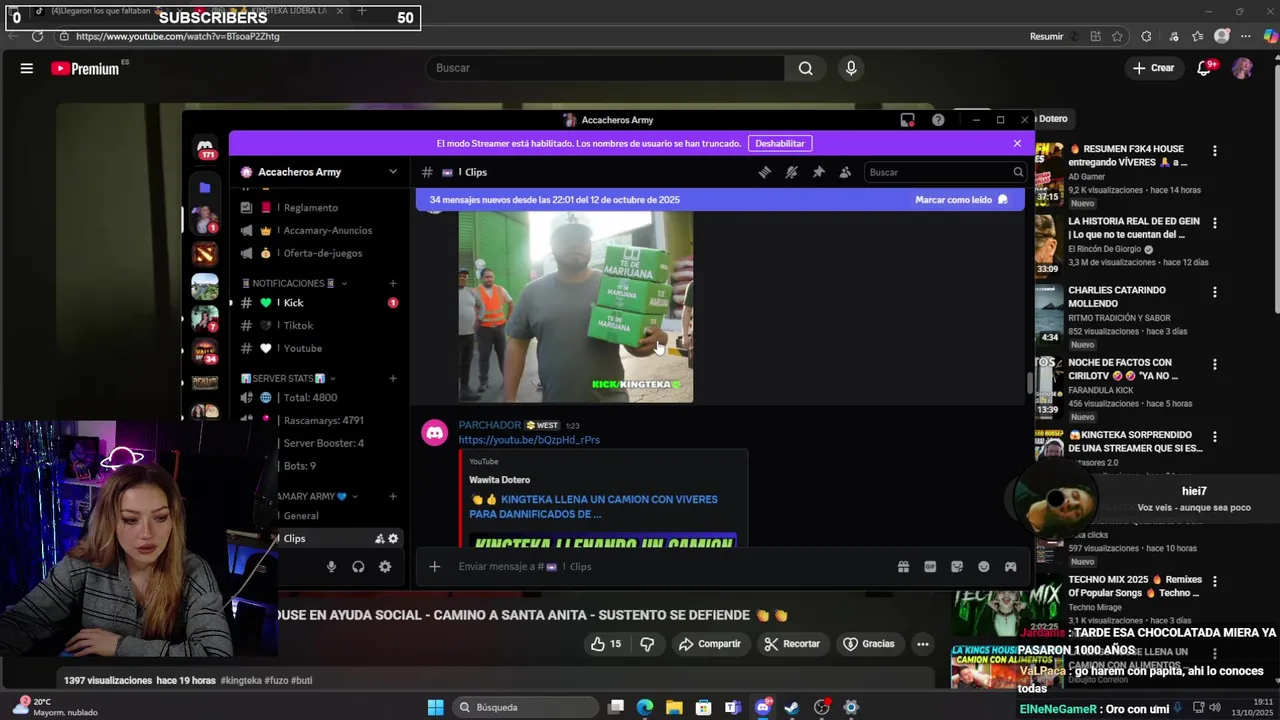Open options for CHARLIES CATARINDO video
The image size is (1280, 720).
point(1215,292)
